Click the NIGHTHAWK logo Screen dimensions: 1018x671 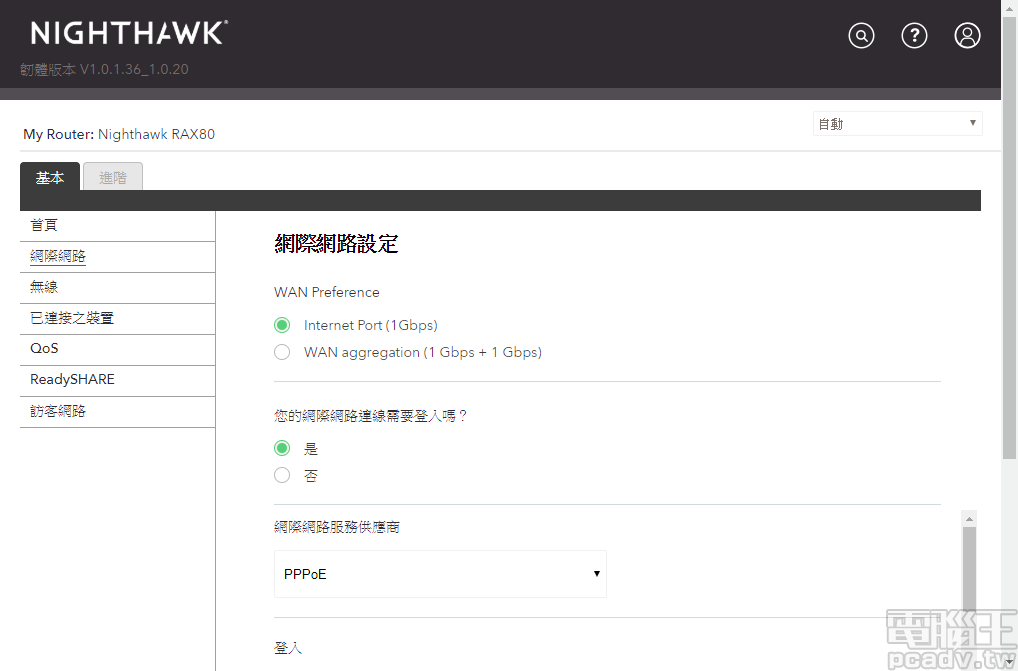129,34
